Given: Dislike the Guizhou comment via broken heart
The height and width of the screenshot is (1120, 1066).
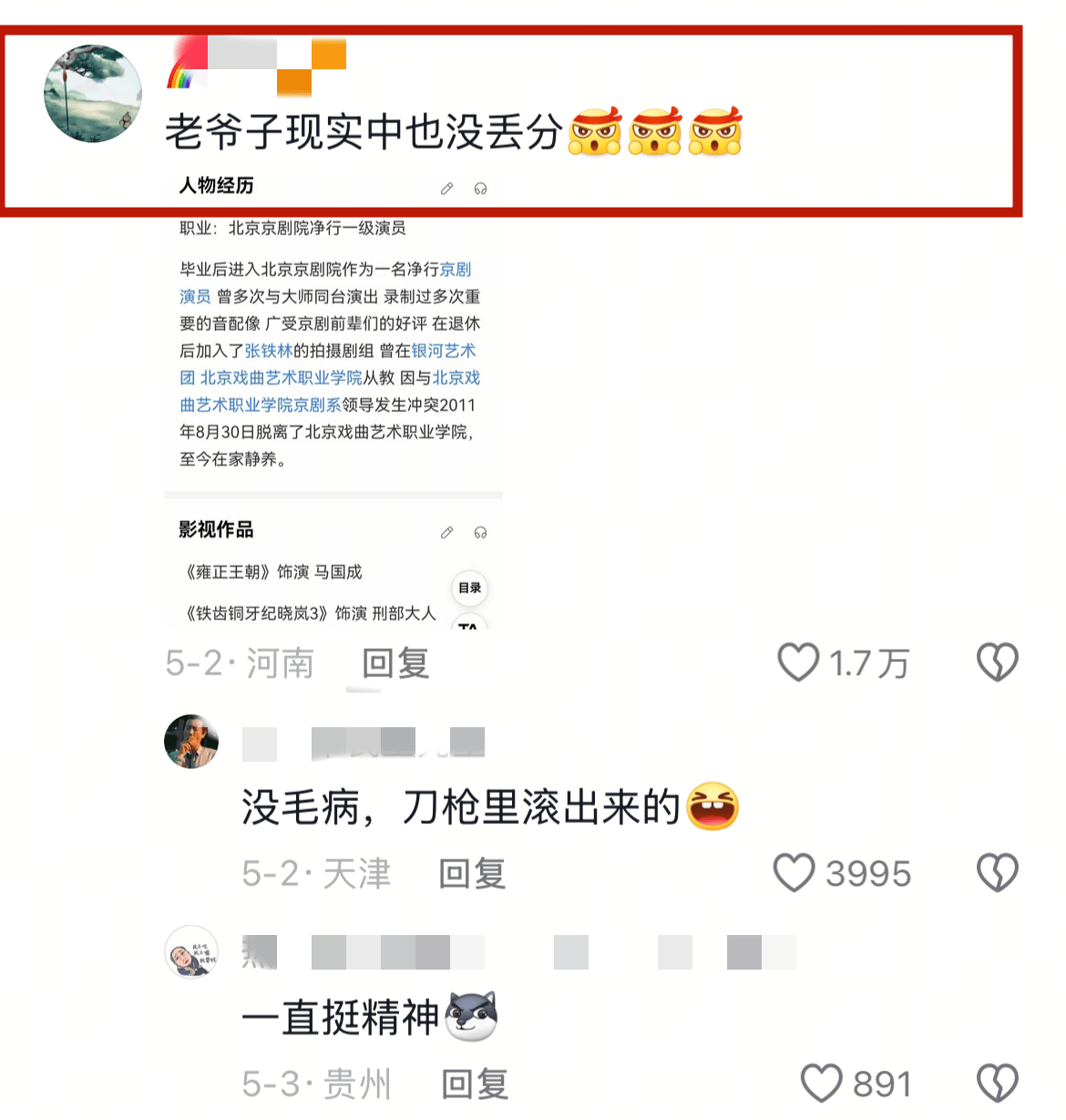Looking at the screenshot, I should pyautogui.click(x=997, y=1084).
